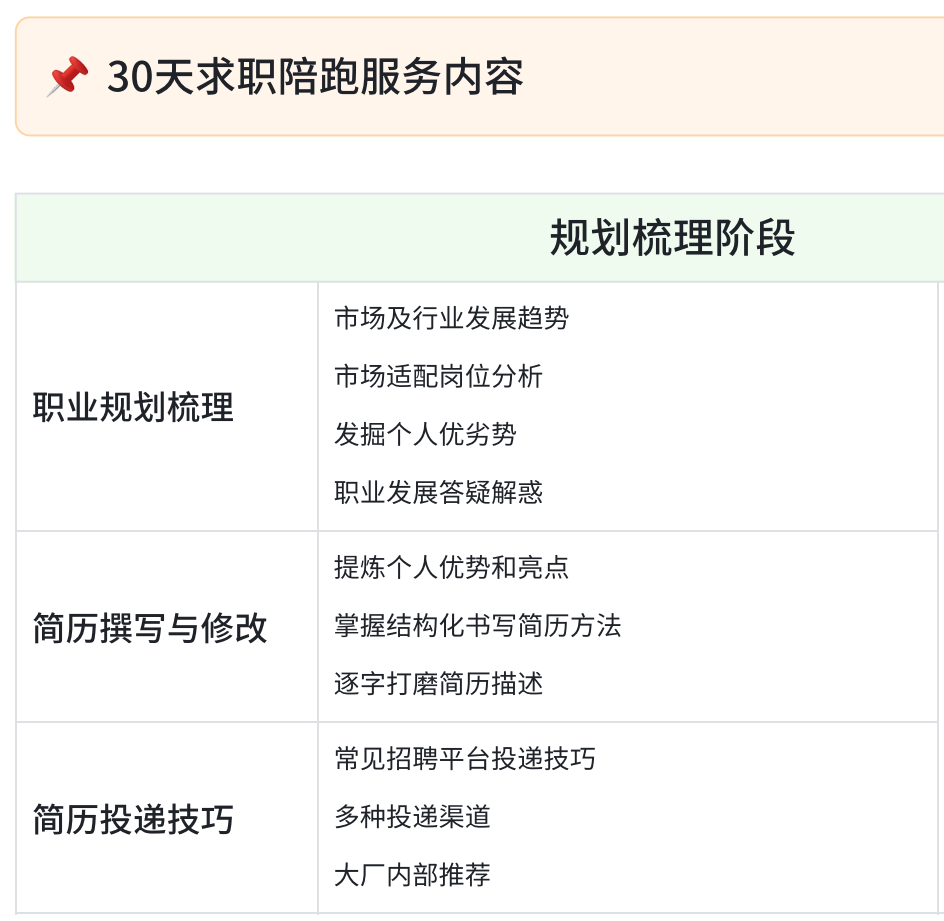Select the 掌握结构化书写简历方法 line
This screenshot has width=944, height=921.
click(477, 626)
